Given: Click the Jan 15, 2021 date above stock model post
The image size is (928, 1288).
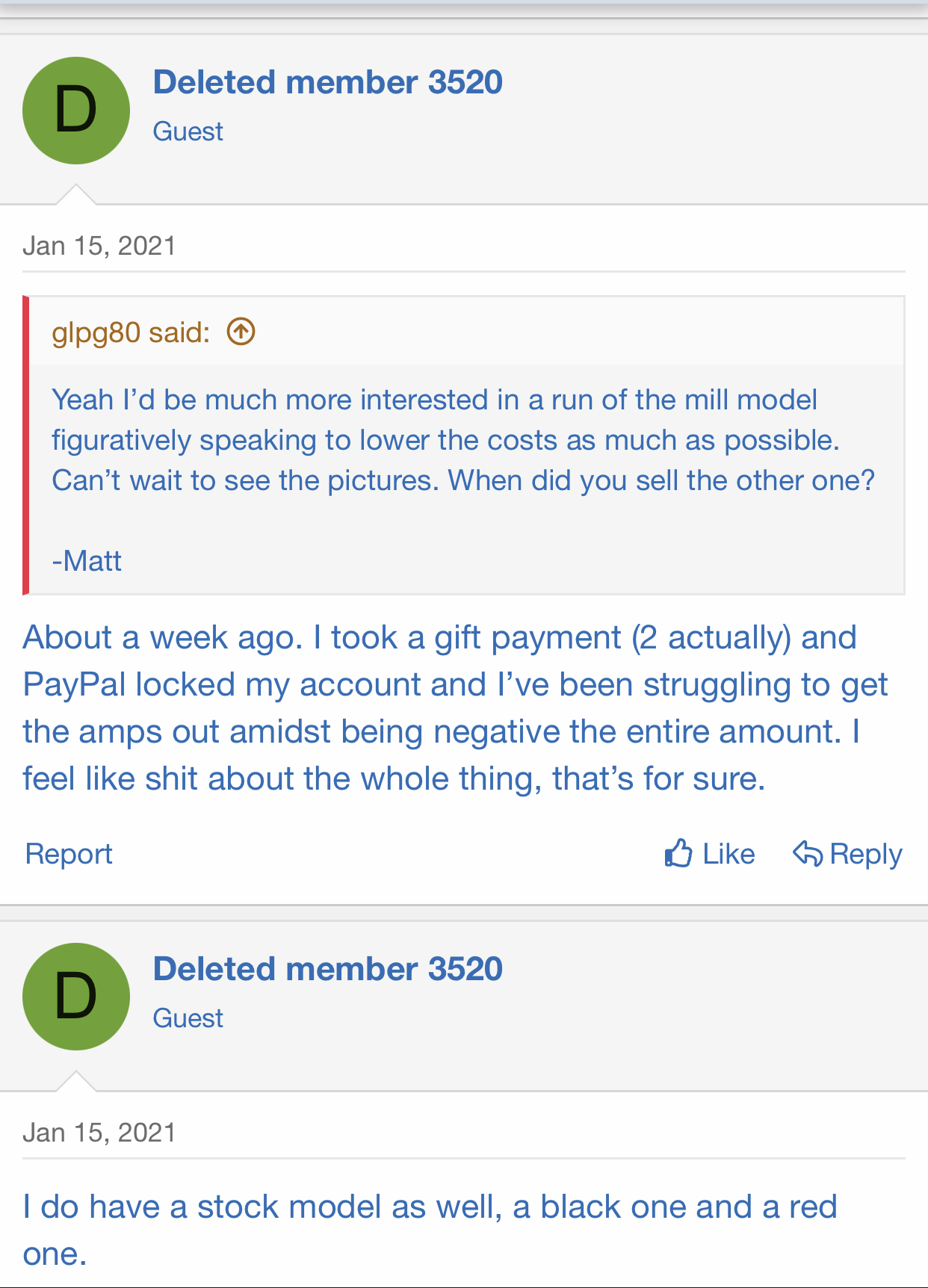Looking at the screenshot, I should [x=99, y=1133].
